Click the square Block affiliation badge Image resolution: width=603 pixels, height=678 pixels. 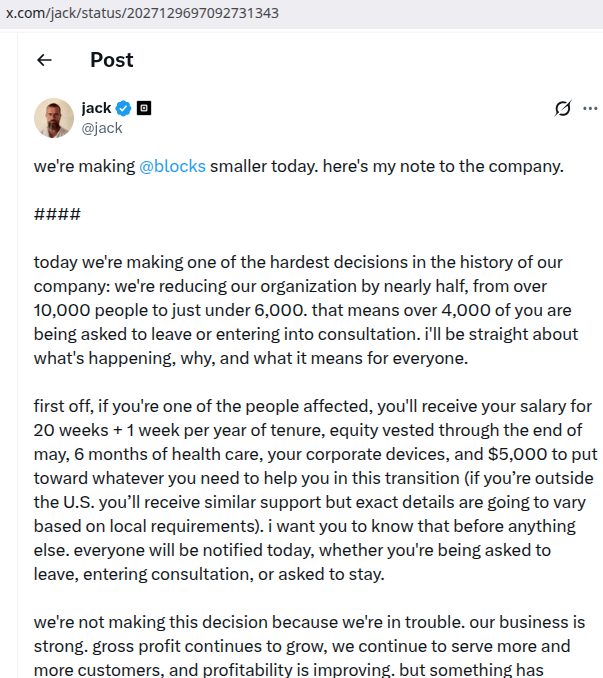tap(144, 108)
